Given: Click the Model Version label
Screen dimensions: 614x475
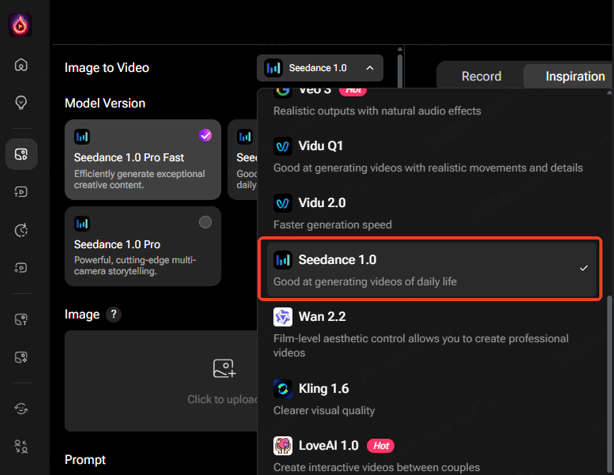Looking at the screenshot, I should point(105,103).
